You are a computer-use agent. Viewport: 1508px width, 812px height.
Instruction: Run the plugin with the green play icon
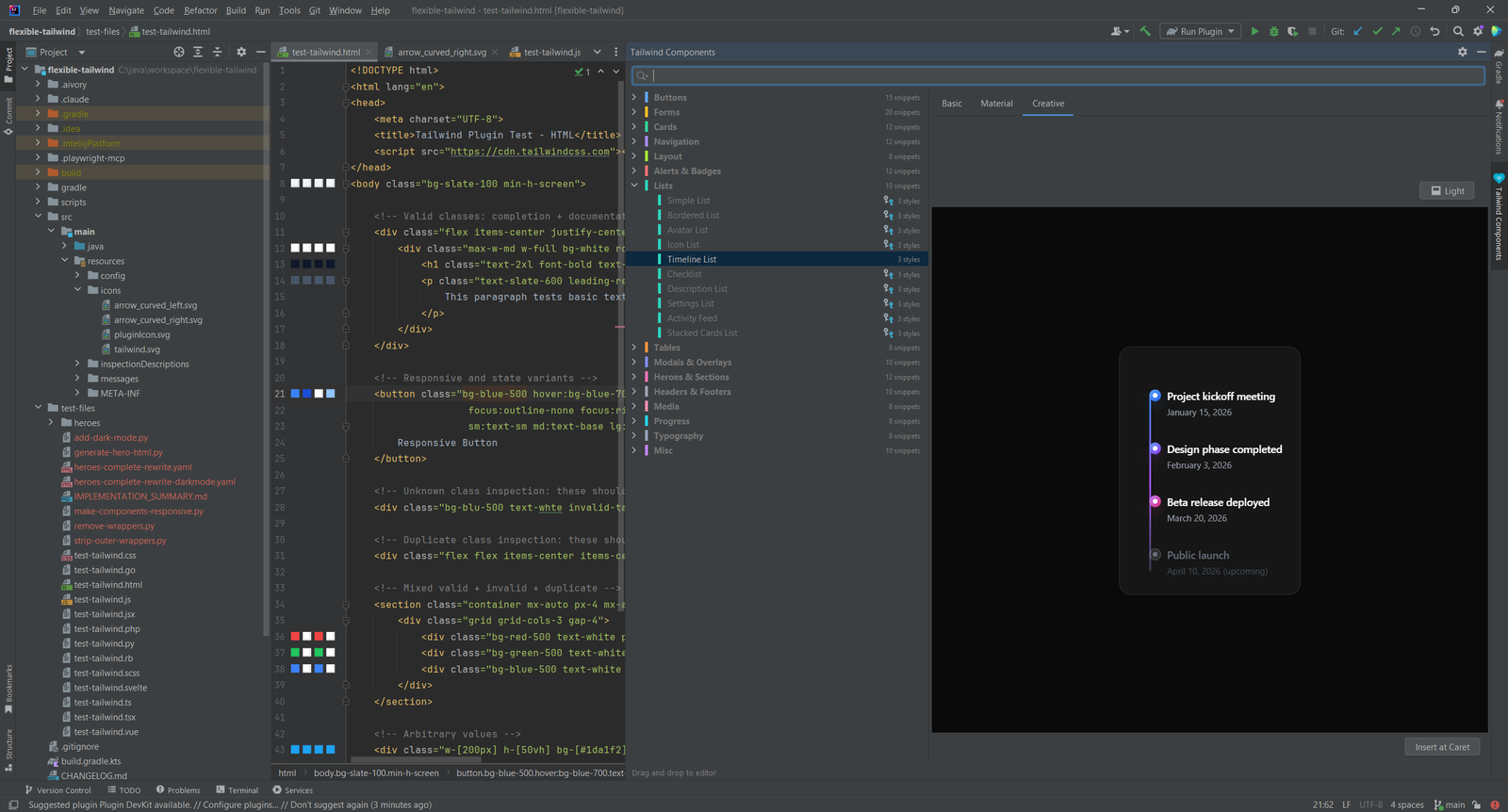pyautogui.click(x=1254, y=31)
